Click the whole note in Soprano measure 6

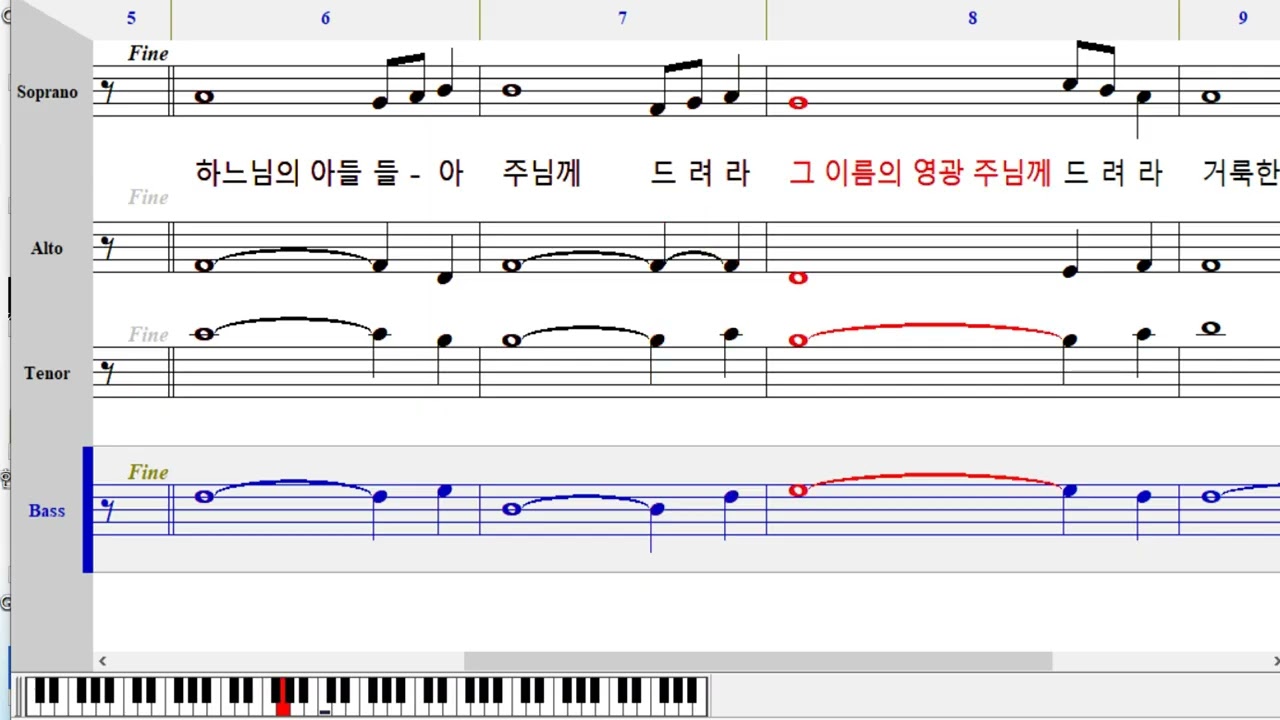(x=205, y=97)
